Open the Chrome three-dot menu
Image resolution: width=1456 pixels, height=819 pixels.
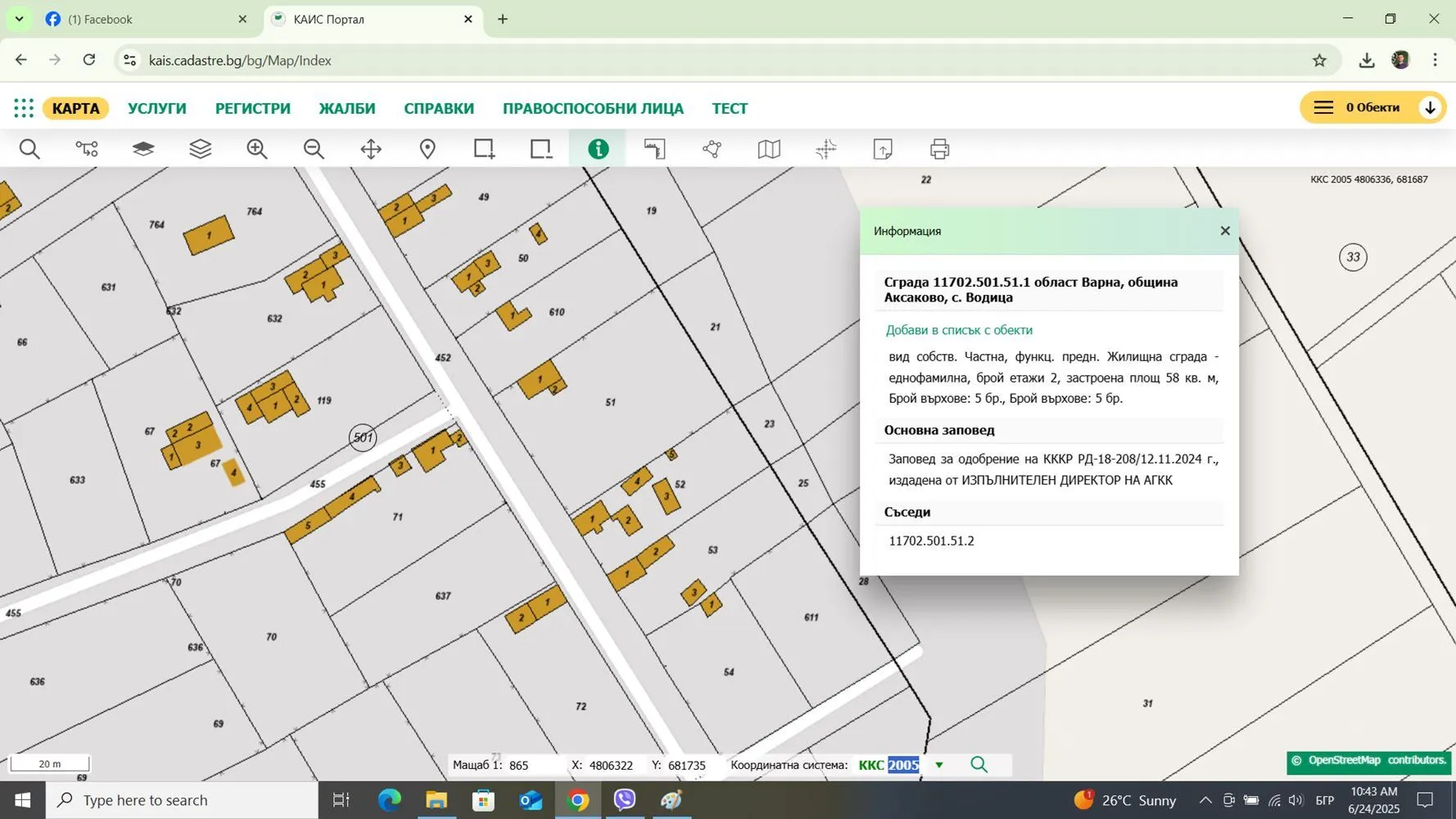coord(1435,60)
